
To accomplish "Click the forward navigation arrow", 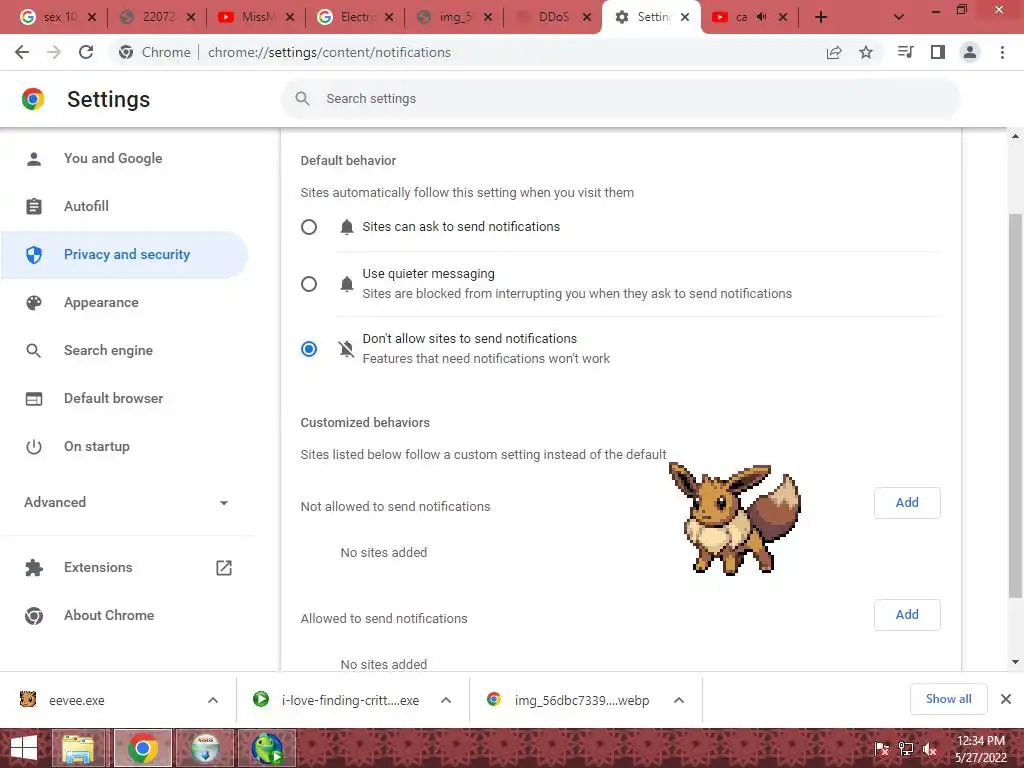I will (54, 52).
